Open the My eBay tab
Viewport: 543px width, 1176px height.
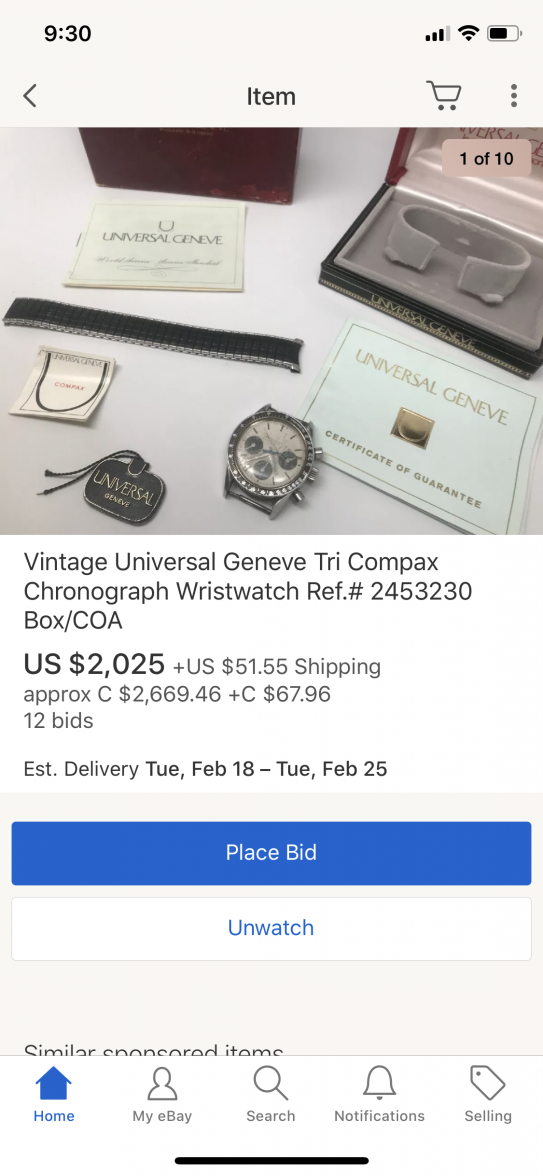point(162,1095)
